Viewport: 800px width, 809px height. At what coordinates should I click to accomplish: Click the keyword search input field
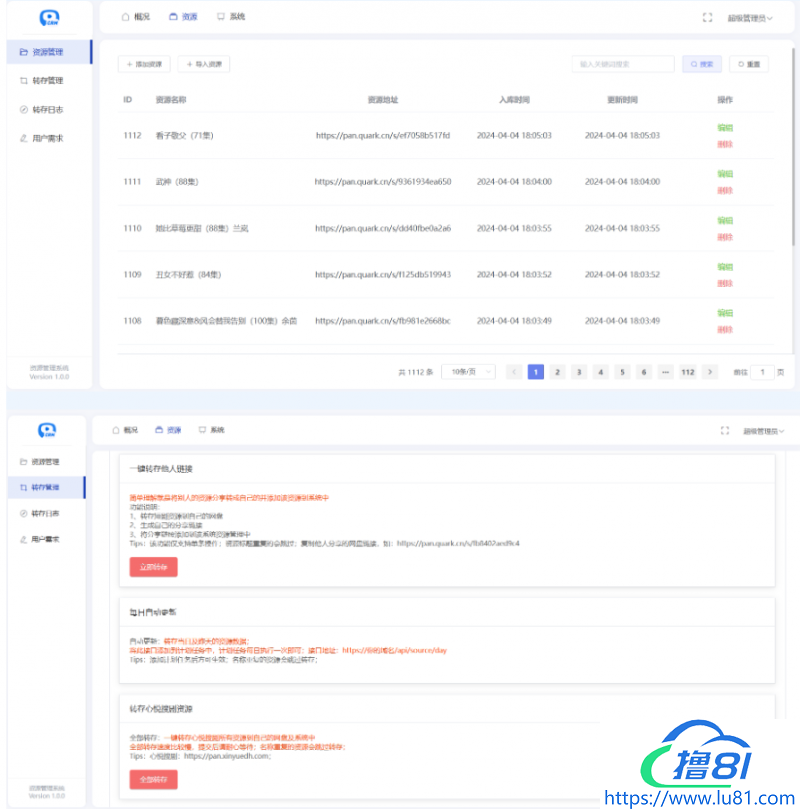pos(623,64)
